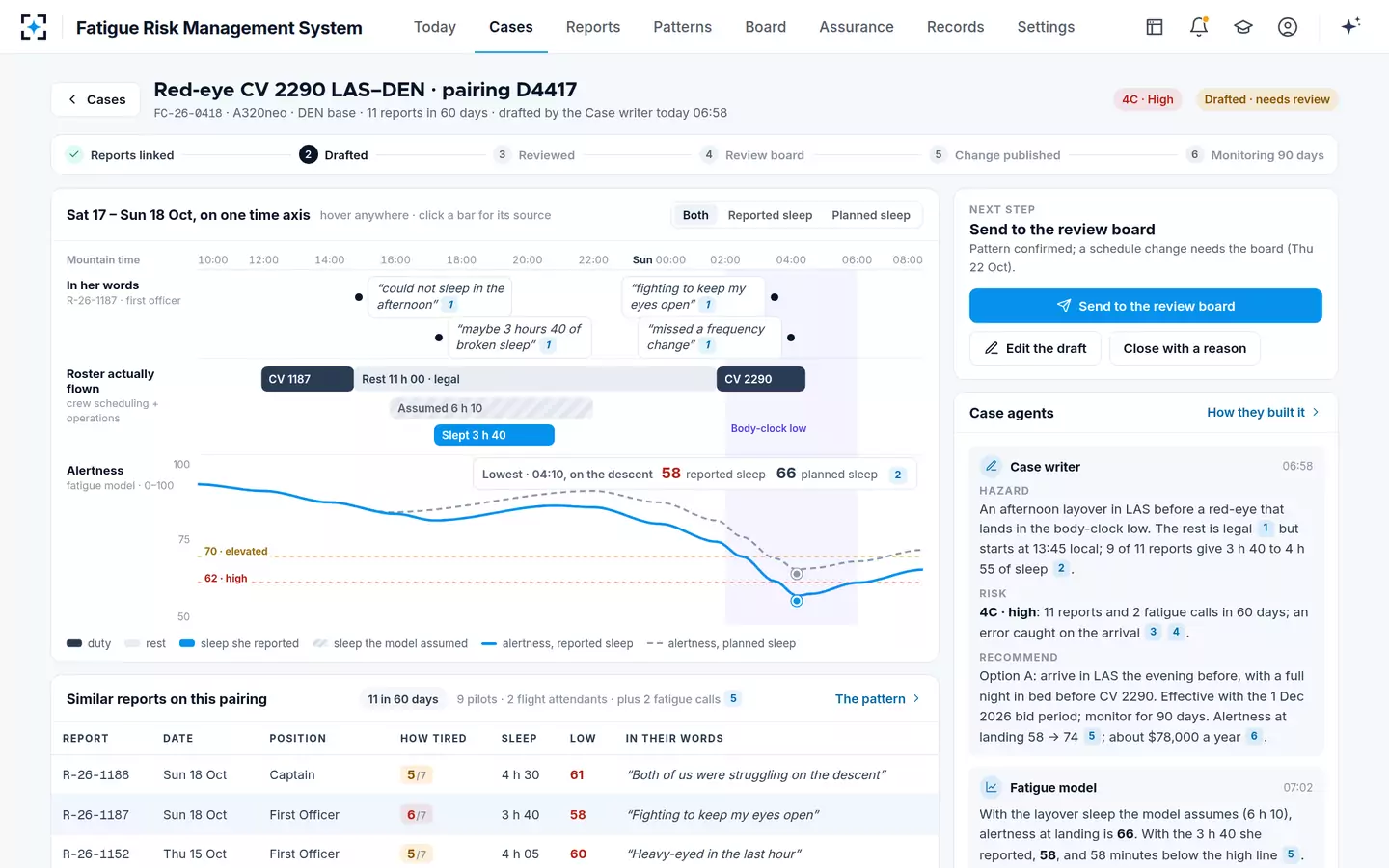Open source 1 for "missed a frequency change" quote
Viewport: 1389px width, 868px height.
(x=708, y=345)
